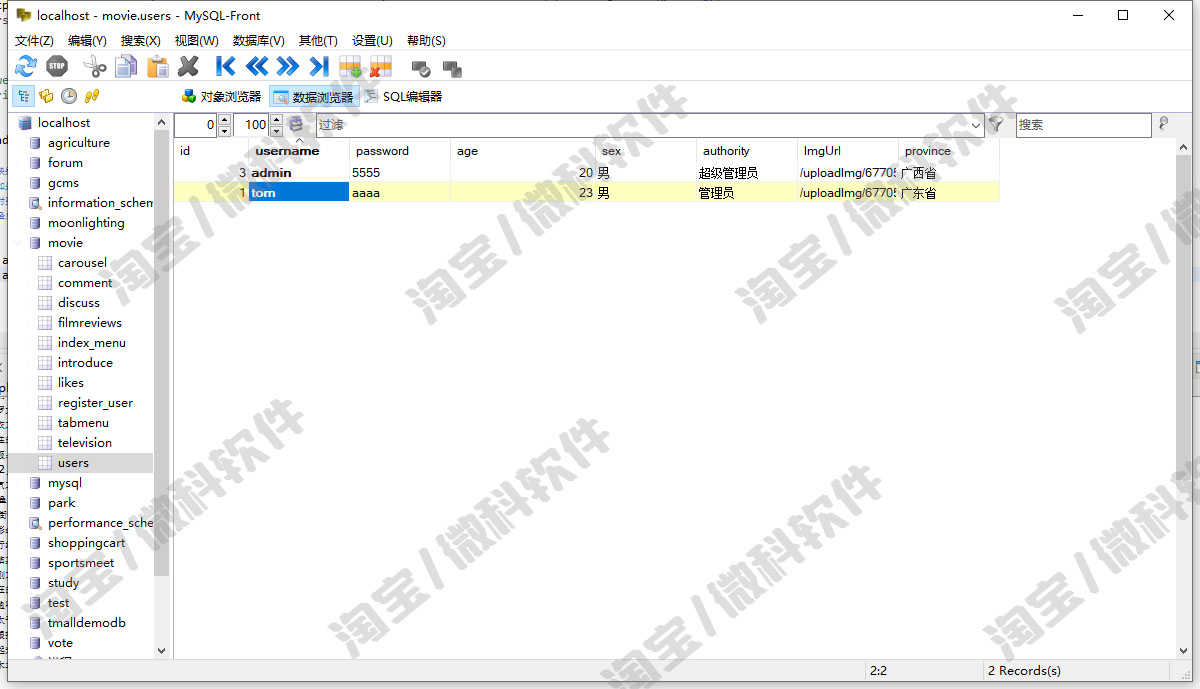Image resolution: width=1200 pixels, height=689 pixels.
Task: Open the filmreviews table
Action: coord(90,323)
